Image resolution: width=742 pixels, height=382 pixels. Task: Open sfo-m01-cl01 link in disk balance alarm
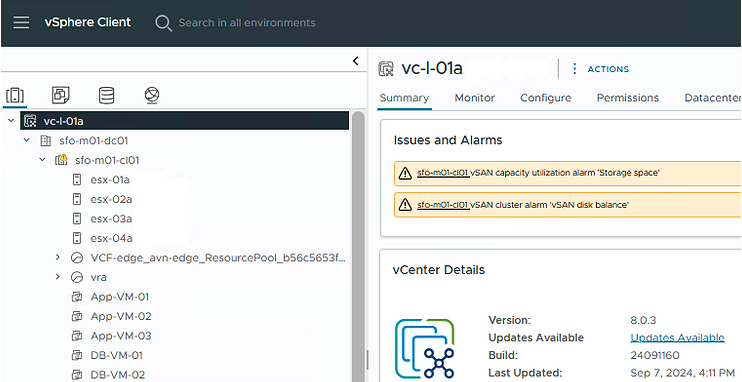click(443, 205)
